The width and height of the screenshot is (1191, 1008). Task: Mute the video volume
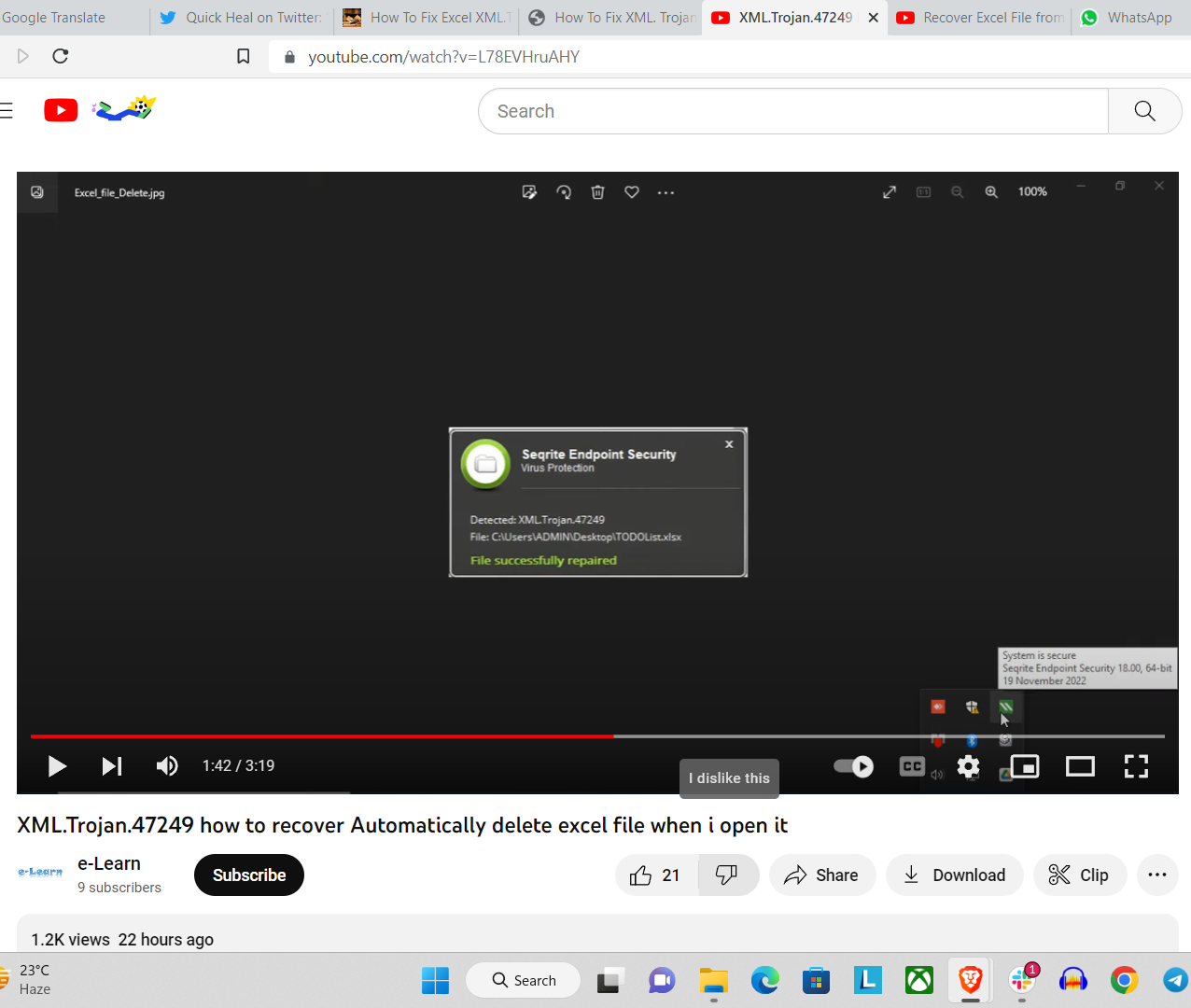coord(167,766)
